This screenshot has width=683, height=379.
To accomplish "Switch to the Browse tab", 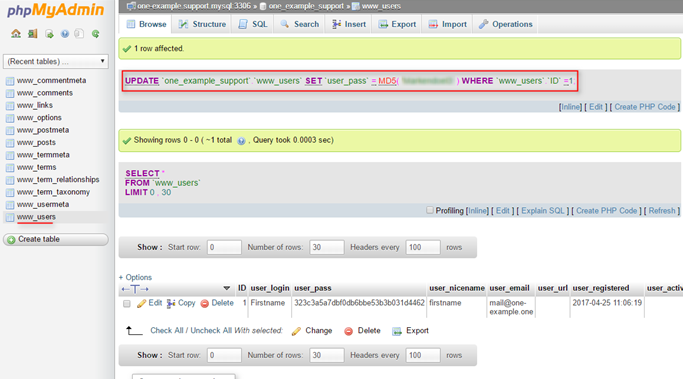I will tap(146, 24).
